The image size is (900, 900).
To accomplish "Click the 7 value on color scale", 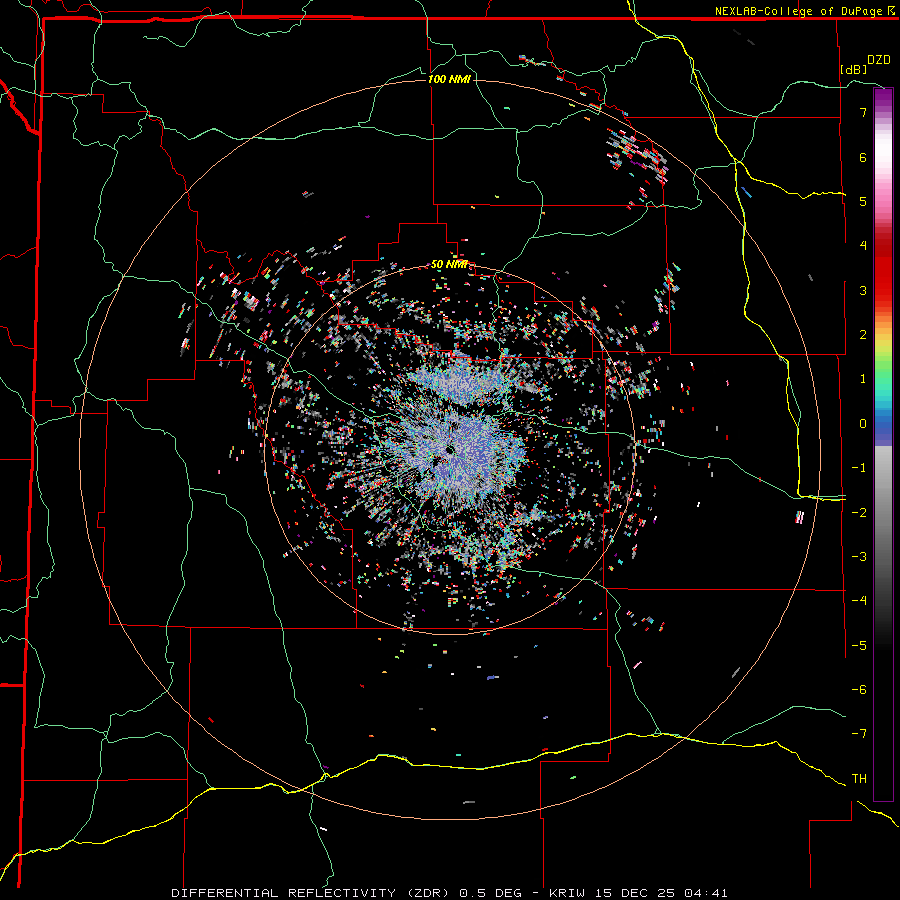I will (x=863, y=112).
